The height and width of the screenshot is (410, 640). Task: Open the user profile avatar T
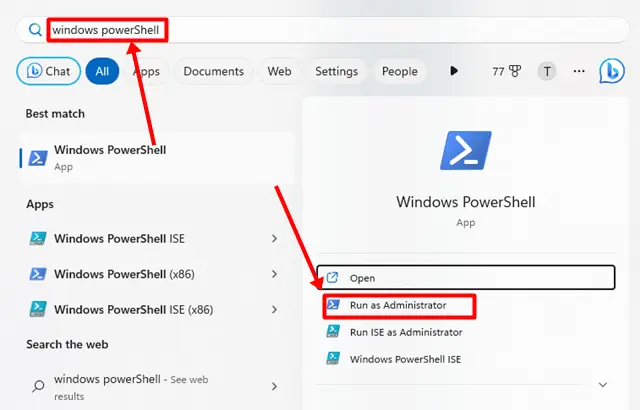[547, 71]
